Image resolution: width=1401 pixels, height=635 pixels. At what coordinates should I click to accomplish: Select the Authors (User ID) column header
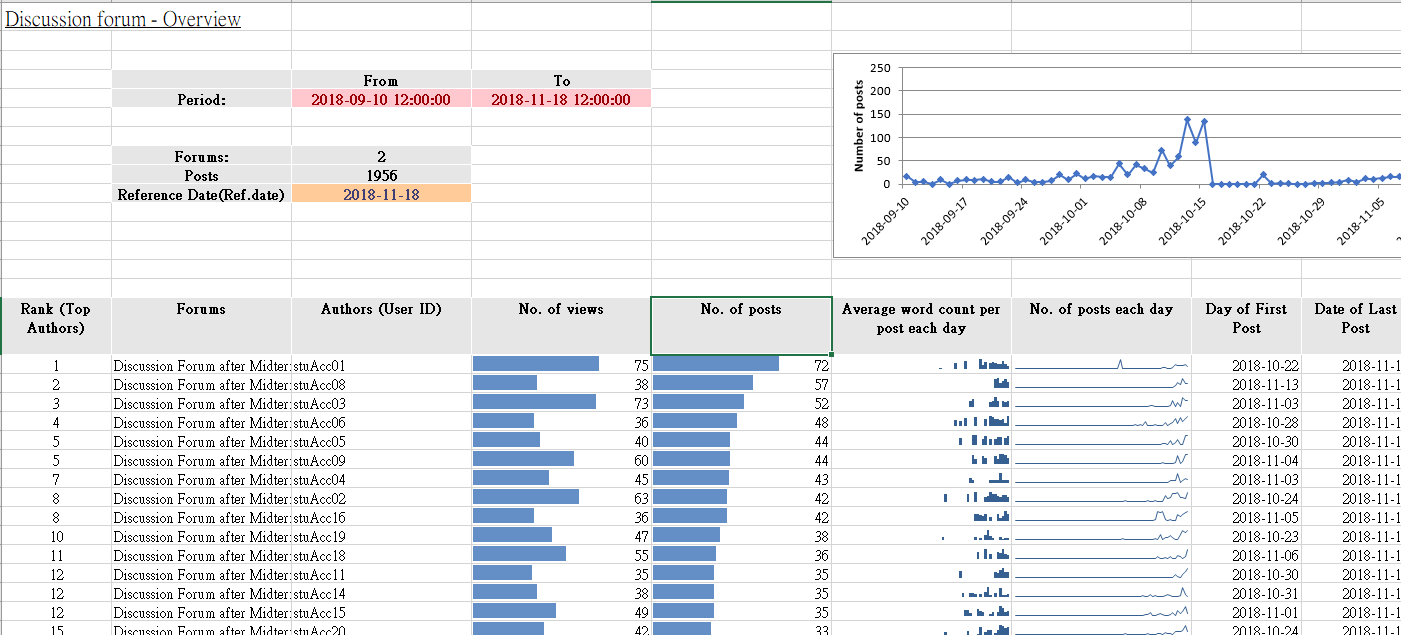(381, 310)
